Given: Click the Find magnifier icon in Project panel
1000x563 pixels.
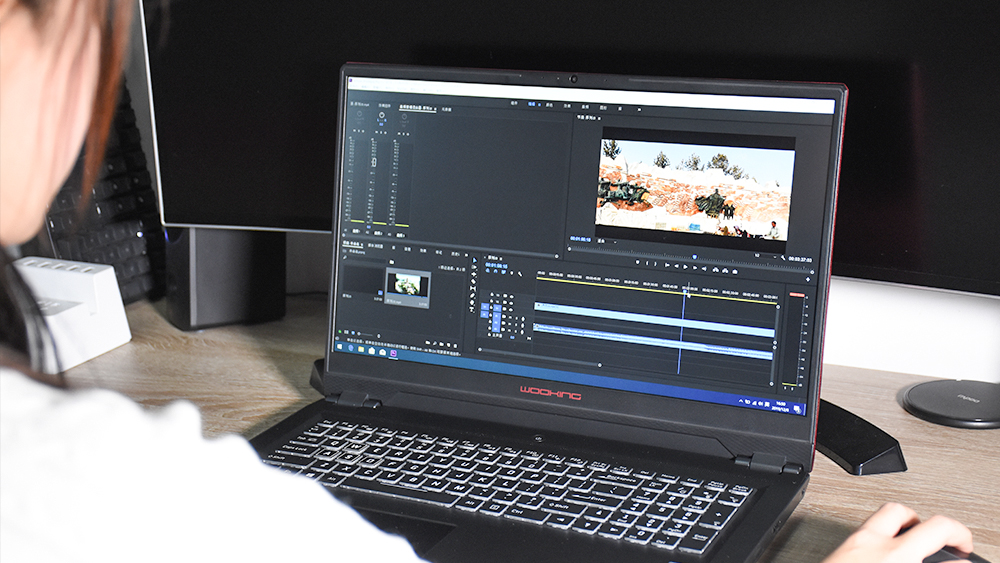Looking at the screenshot, I should click(434, 344).
